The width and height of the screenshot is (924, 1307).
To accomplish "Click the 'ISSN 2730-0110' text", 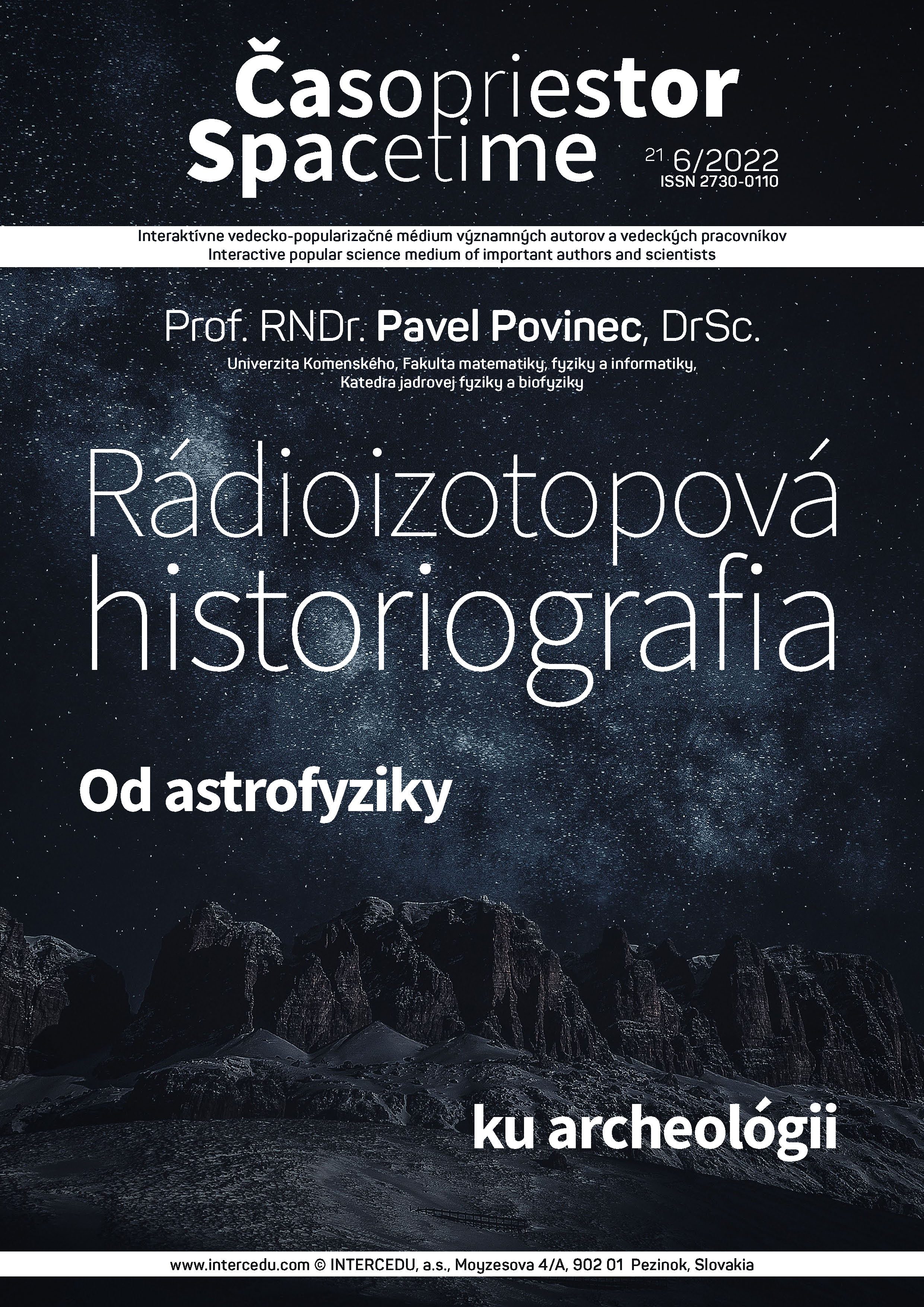I will (718, 182).
